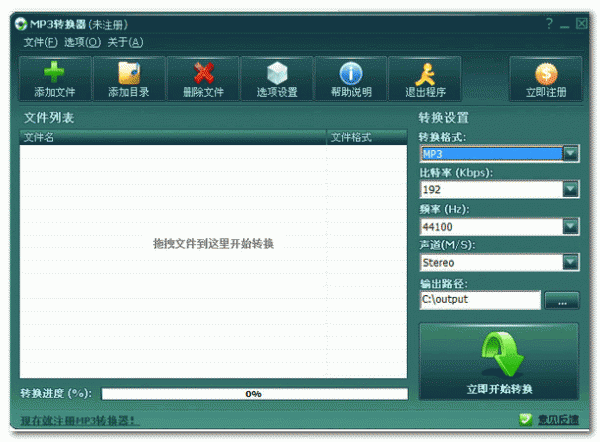This screenshot has height=442, width=600.
Task: Open 帮助说明 info icon
Action: pyautogui.click(x=351, y=73)
